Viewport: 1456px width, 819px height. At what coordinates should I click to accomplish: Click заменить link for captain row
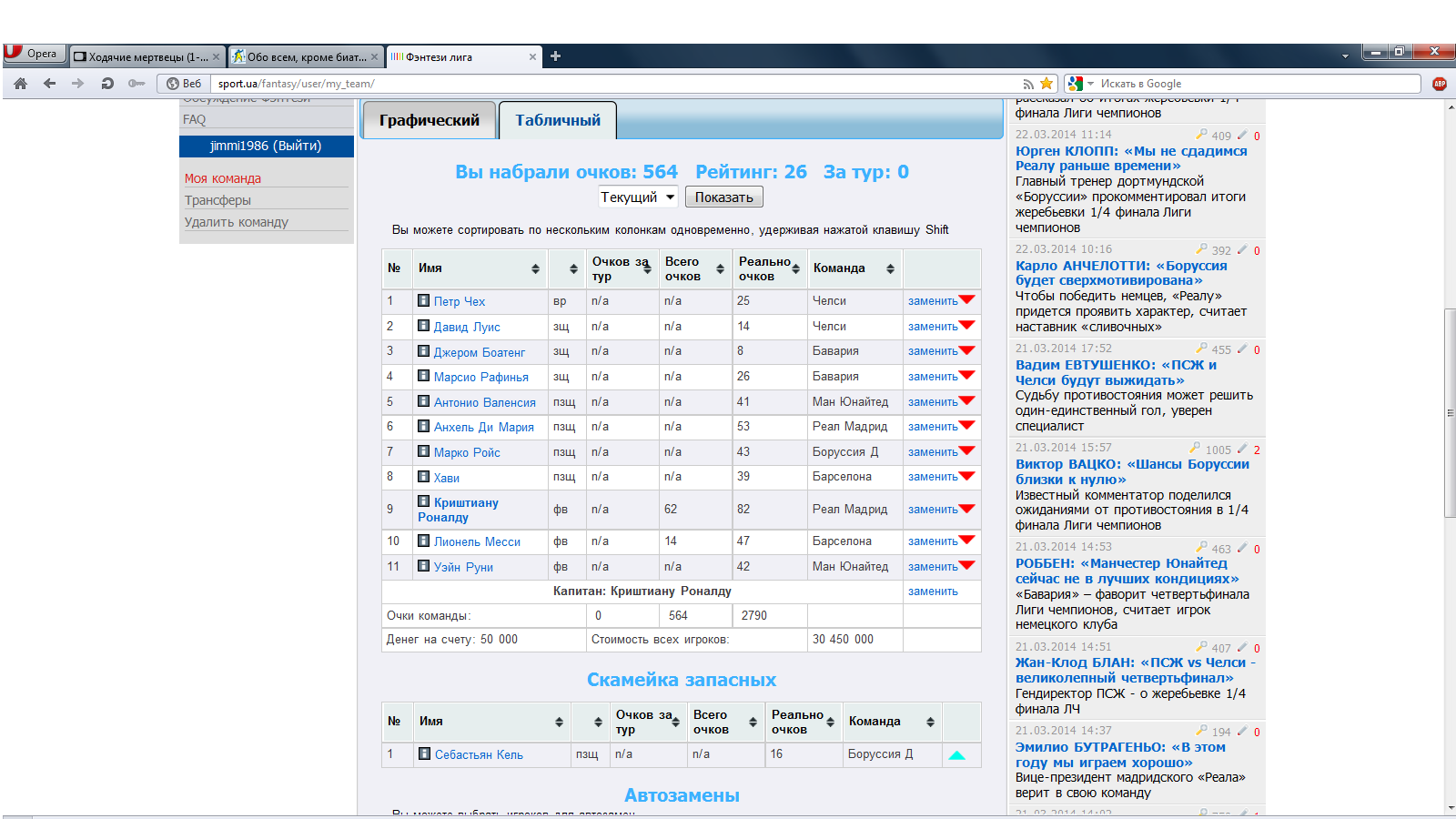tap(933, 591)
